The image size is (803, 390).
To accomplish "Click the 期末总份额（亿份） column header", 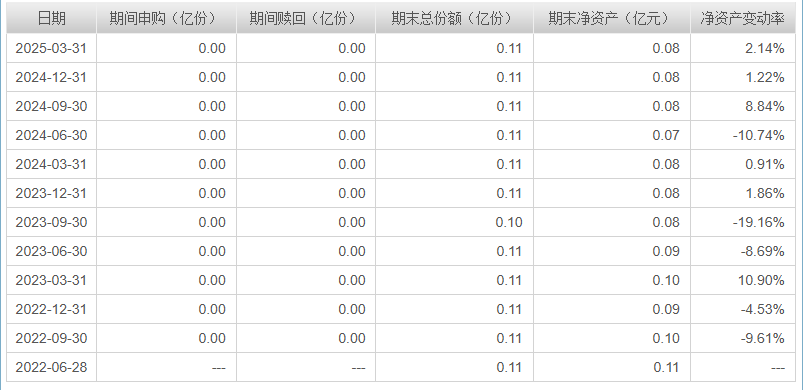I will (455, 19).
